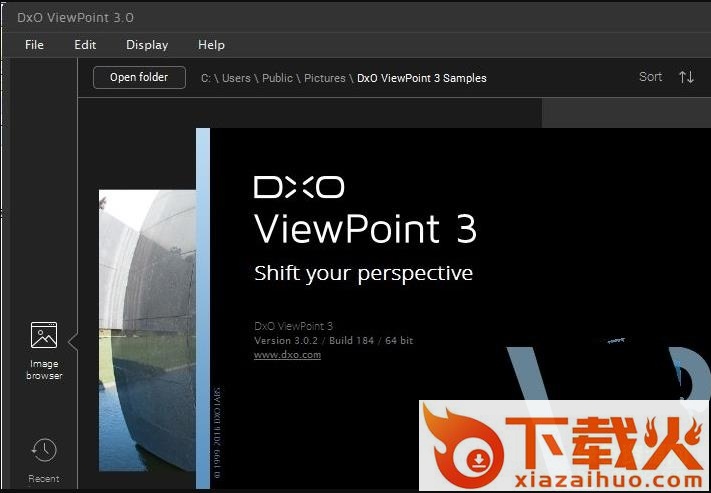Screen dimensions: 711x493
Task: Open the Display menu
Action: click(x=147, y=45)
